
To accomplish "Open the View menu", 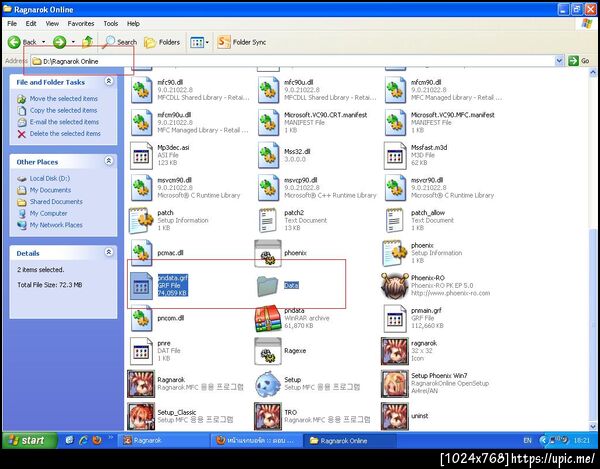I will (x=52, y=24).
